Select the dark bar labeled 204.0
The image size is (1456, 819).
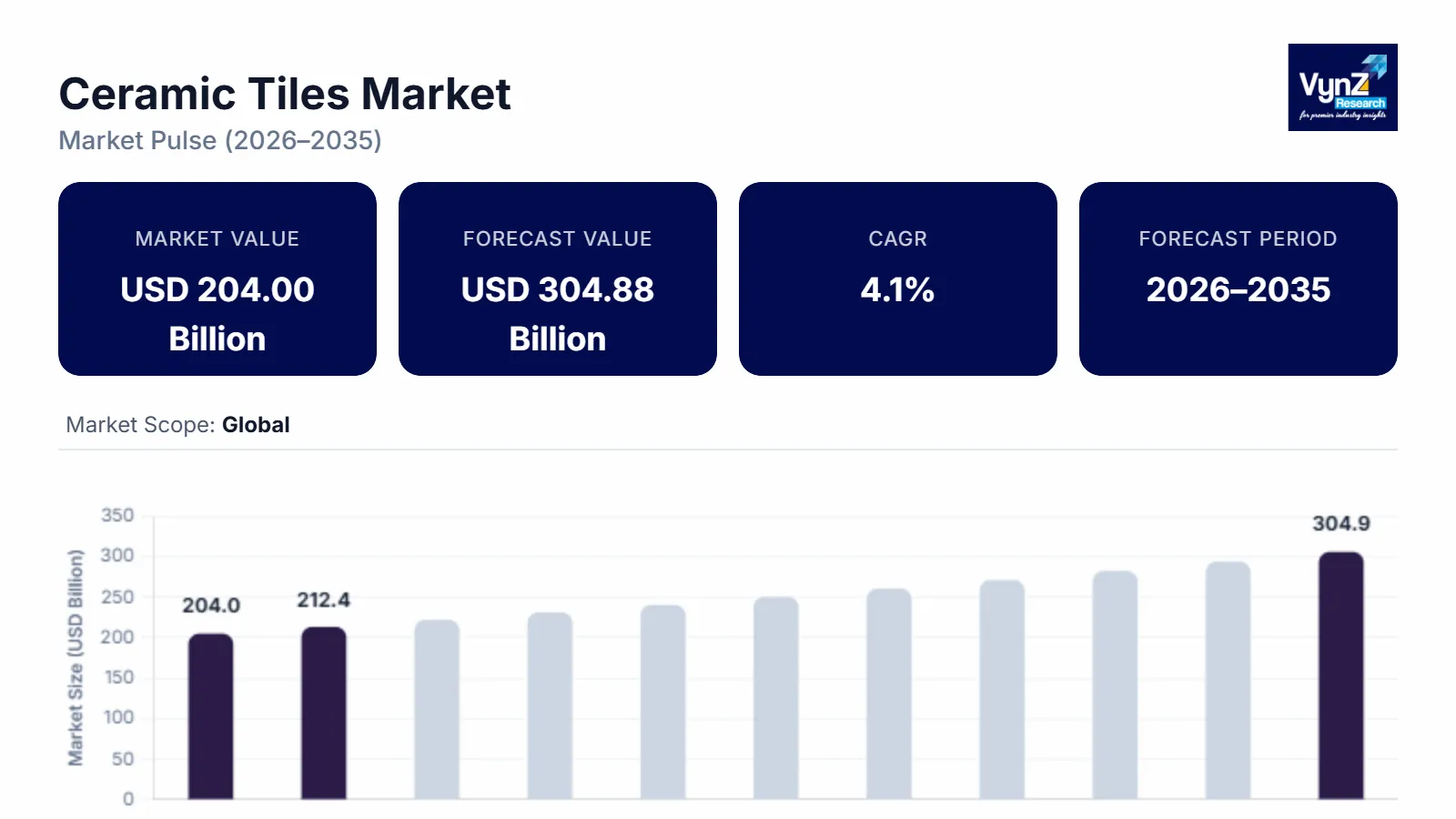(x=211, y=717)
